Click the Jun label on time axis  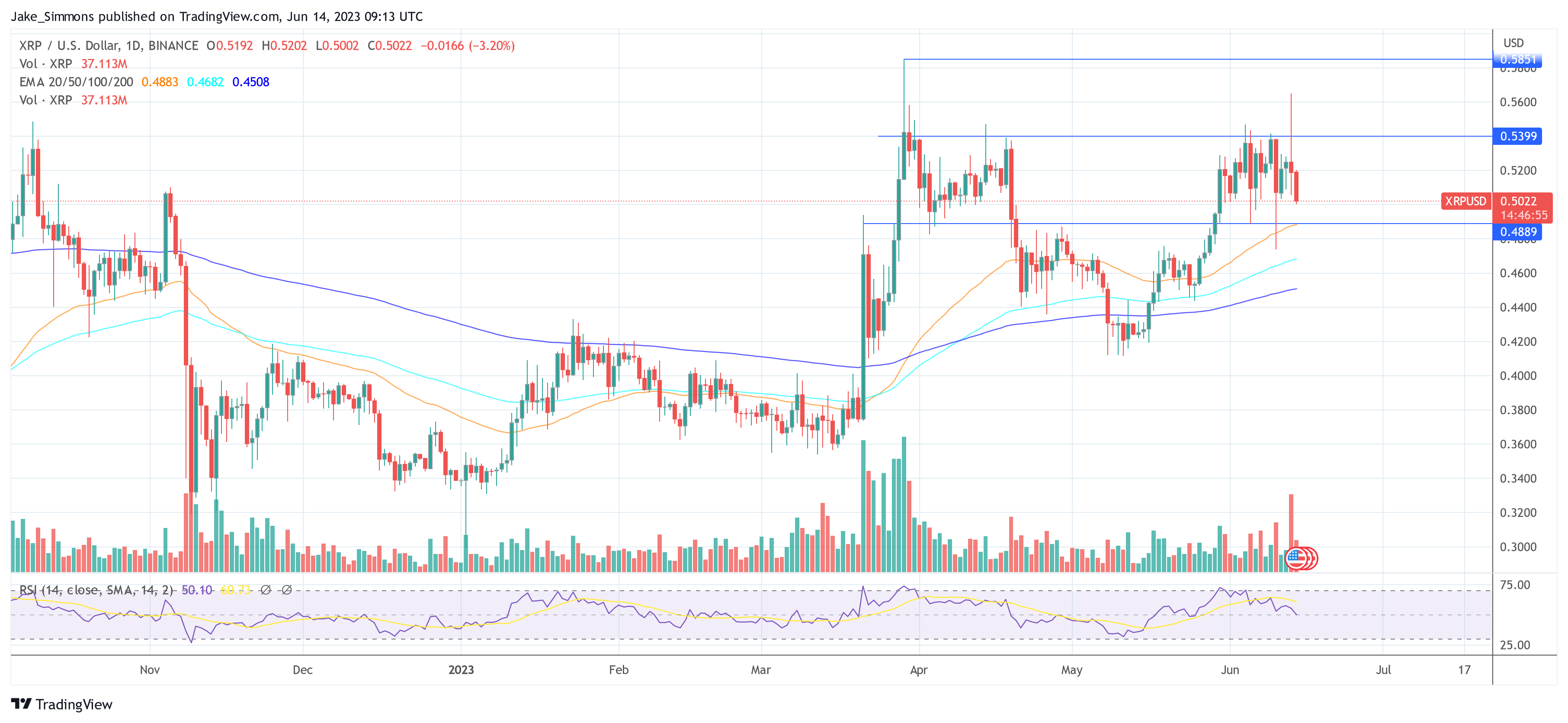pos(1230,670)
